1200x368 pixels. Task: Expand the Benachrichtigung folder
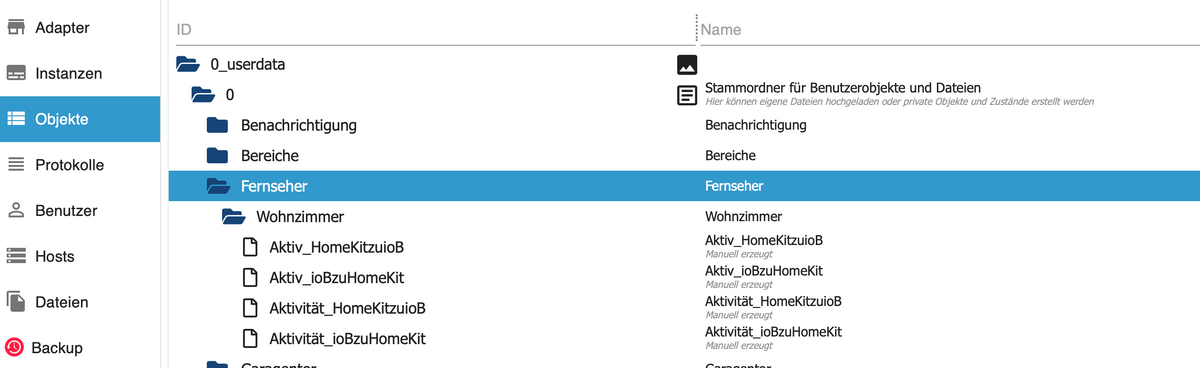(218, 126)
